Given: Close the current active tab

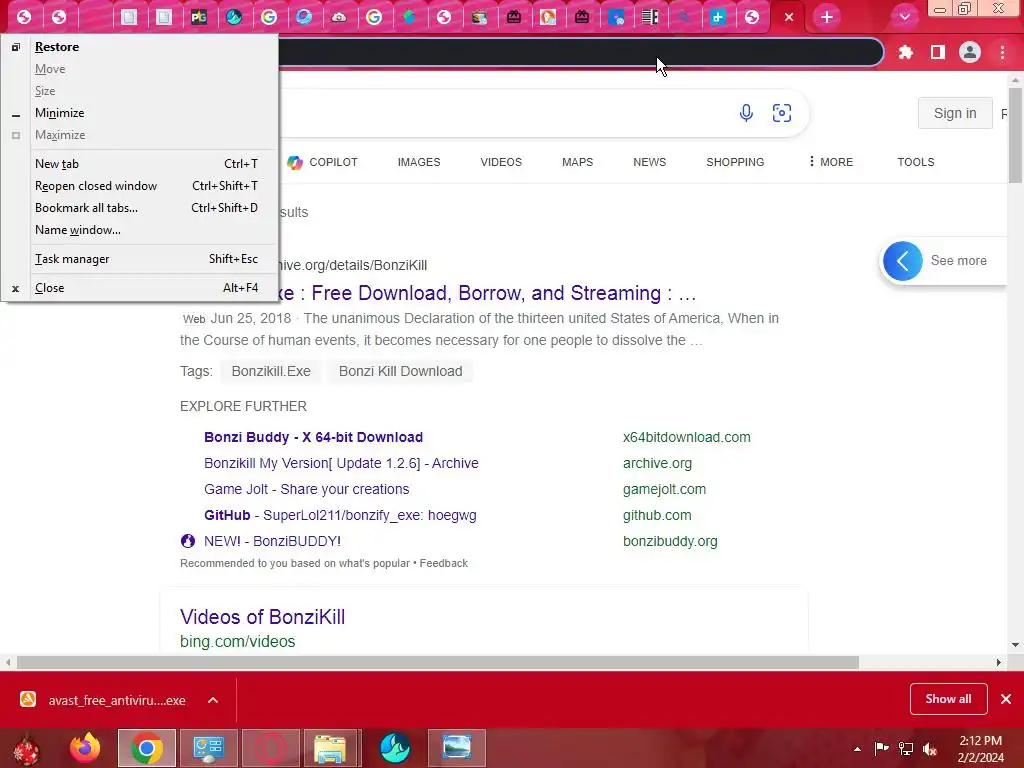Looking at the screenshot, I should pyautogui.click(x=789, y=17).
